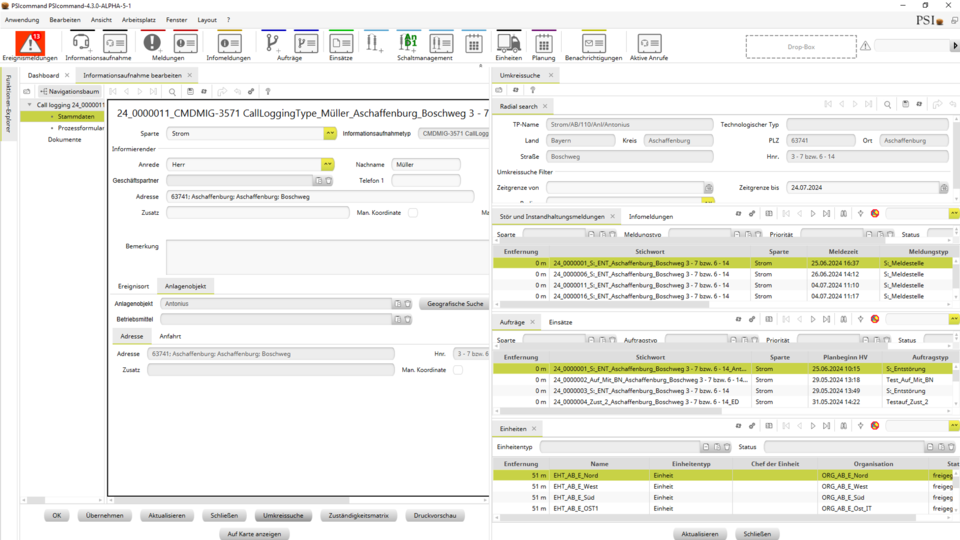Click colored globe icon in Einheiten panel toolbar
960x540 pixels.
point(875,426)
